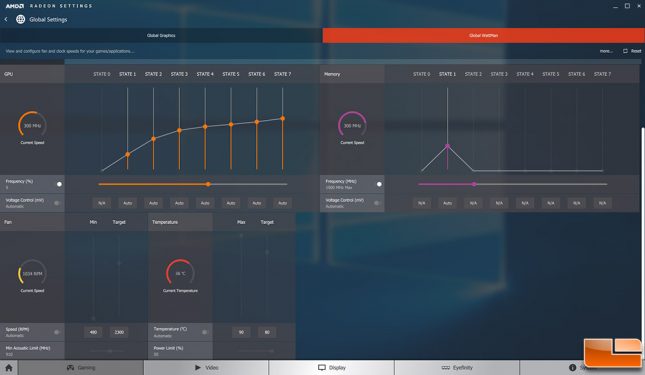Toggle Memory Frequency (MHz) switch
This screenshot has height=375, width=645.
379,184
